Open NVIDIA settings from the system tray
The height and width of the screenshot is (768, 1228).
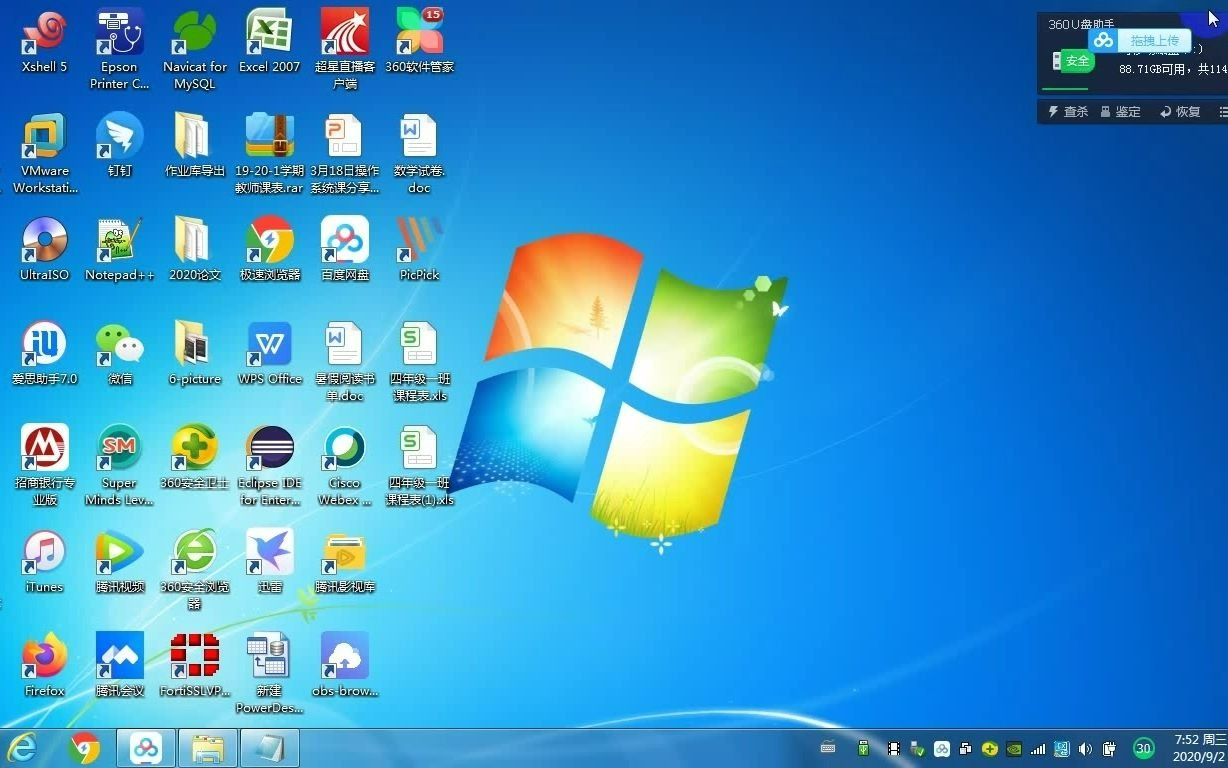[1014, 749]
